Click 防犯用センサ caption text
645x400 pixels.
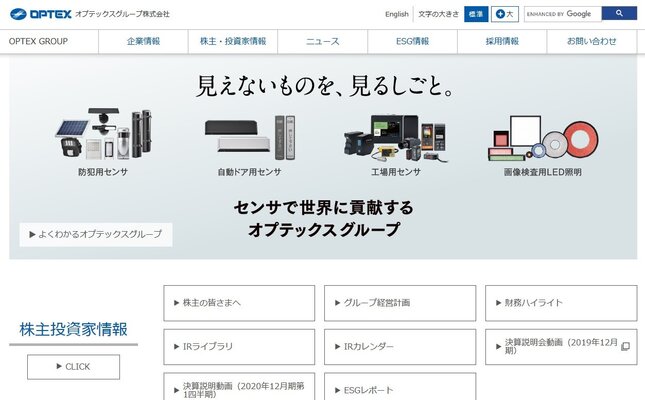(x=103, y=172)
